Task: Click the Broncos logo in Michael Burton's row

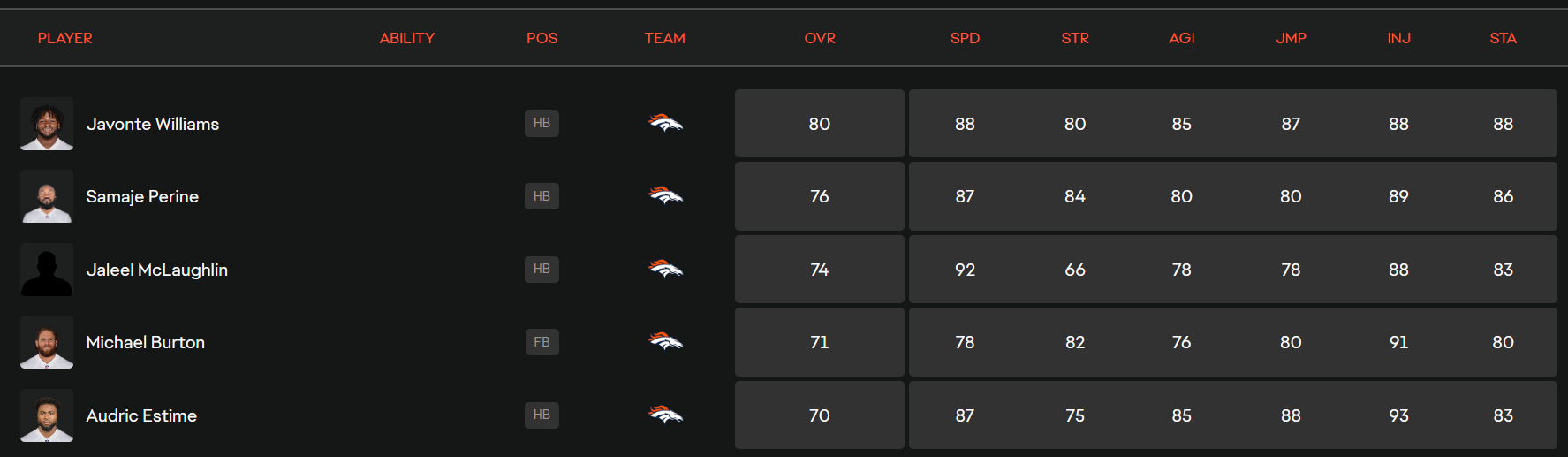Action: pyautogui.click(x=665, y=342)
